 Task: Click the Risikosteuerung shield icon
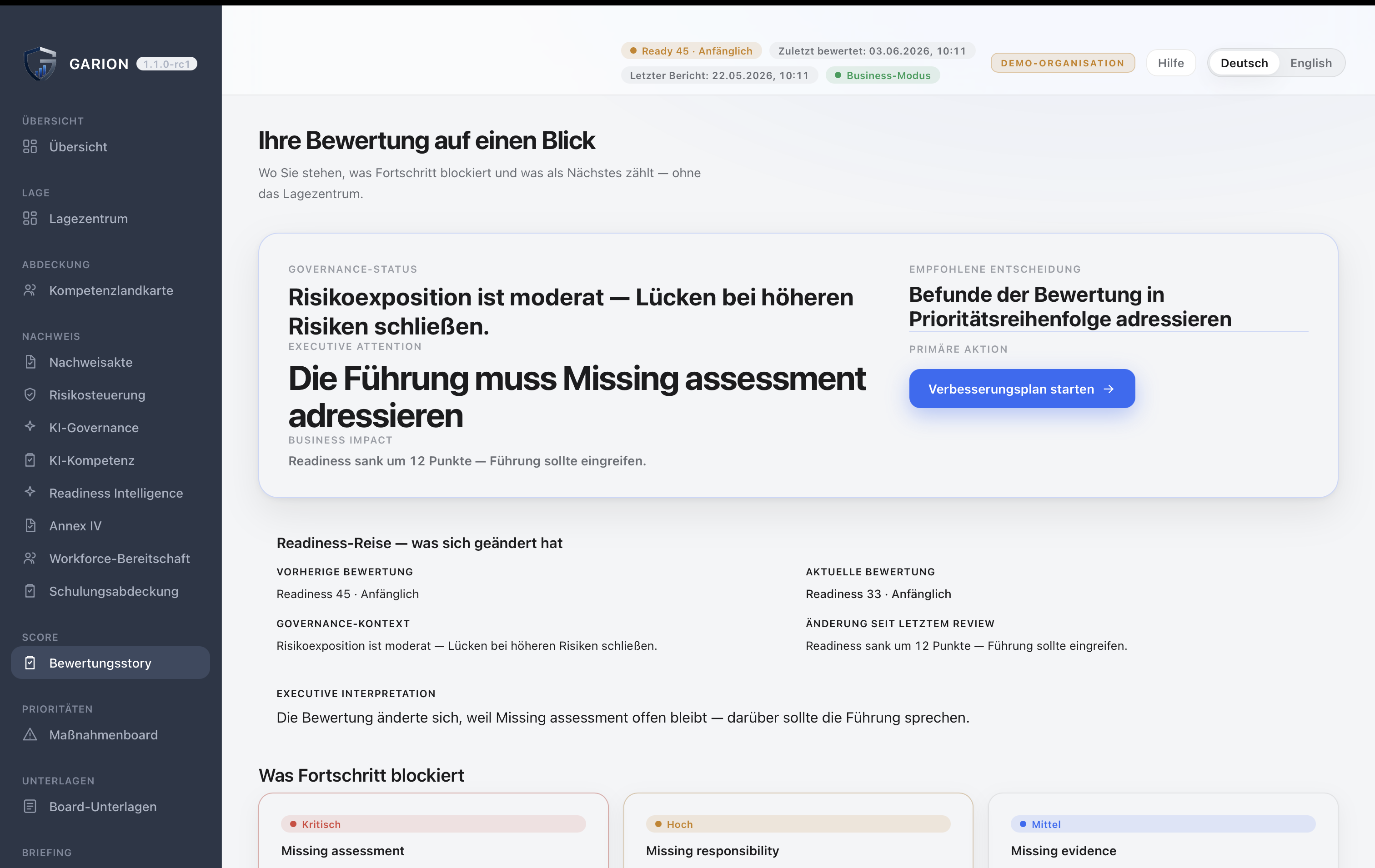coord(30,395)
